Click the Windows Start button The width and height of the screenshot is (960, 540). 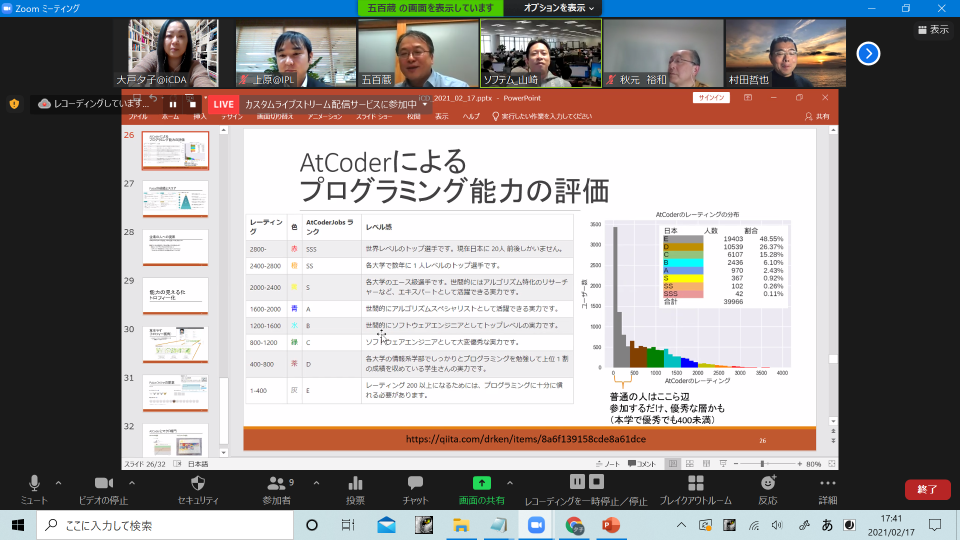click(18, 525)
